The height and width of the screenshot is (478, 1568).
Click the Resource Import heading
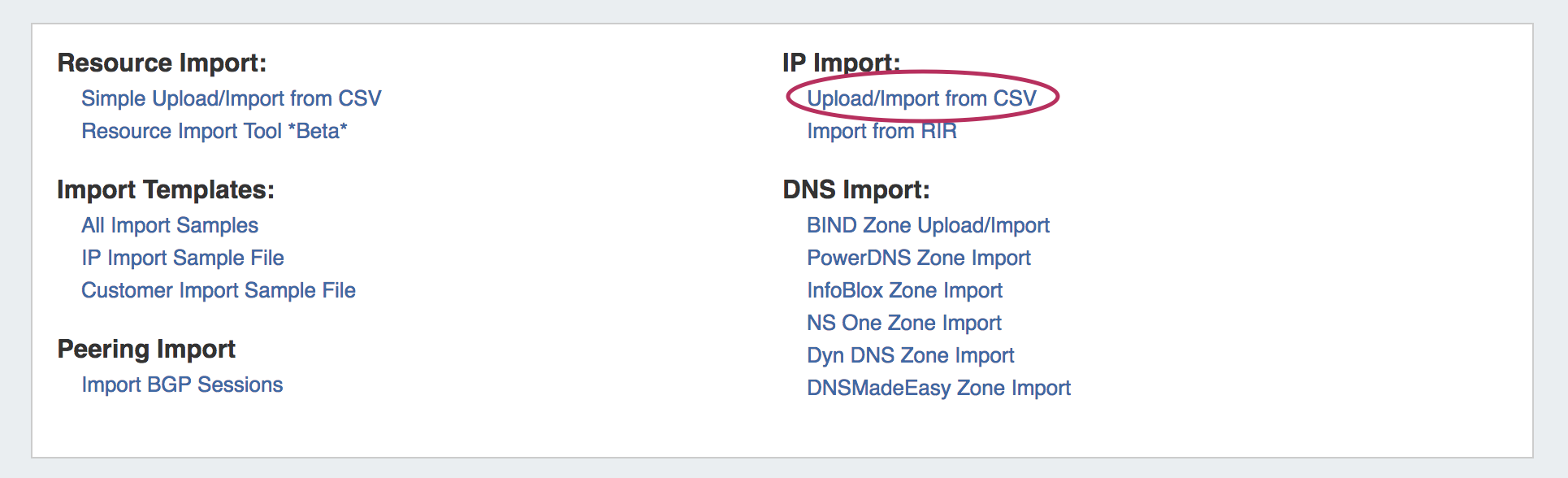[x=162, y=63]
